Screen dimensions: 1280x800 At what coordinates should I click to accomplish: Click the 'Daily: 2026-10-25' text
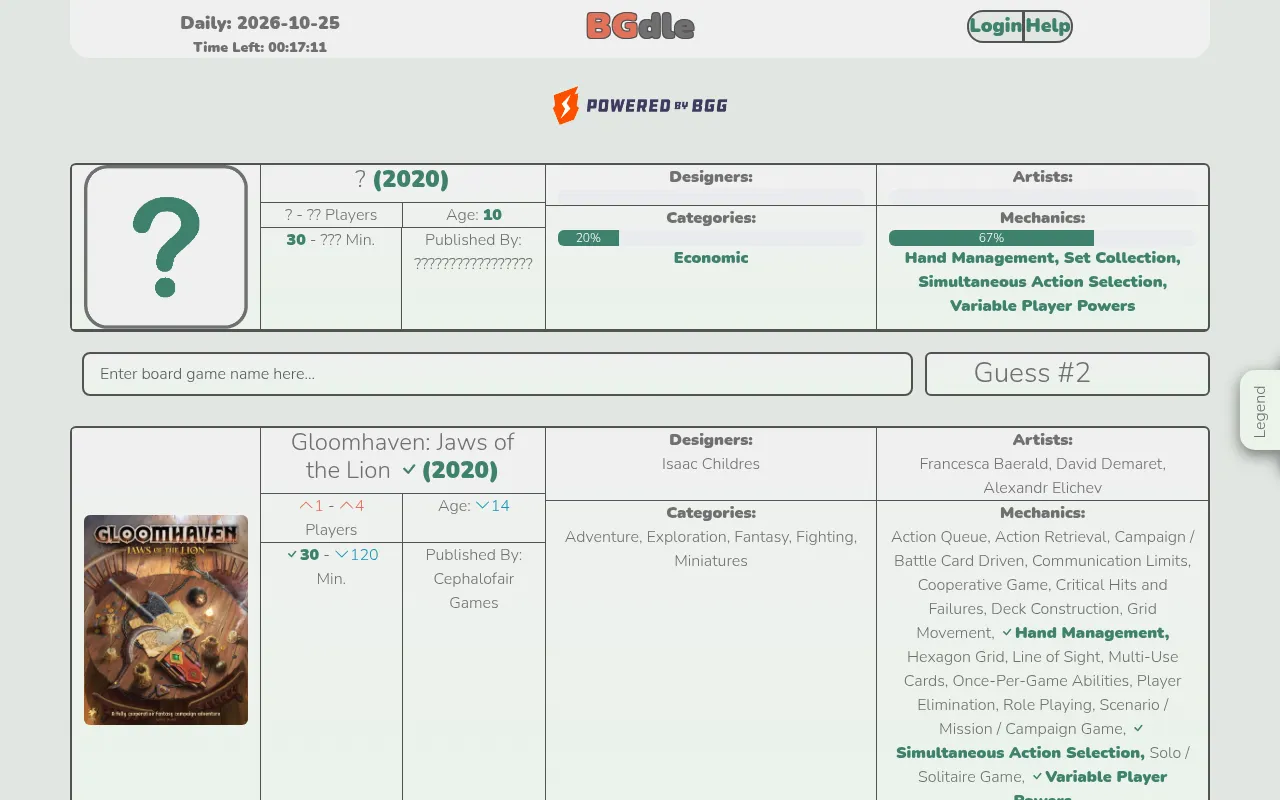pos(260,23)
